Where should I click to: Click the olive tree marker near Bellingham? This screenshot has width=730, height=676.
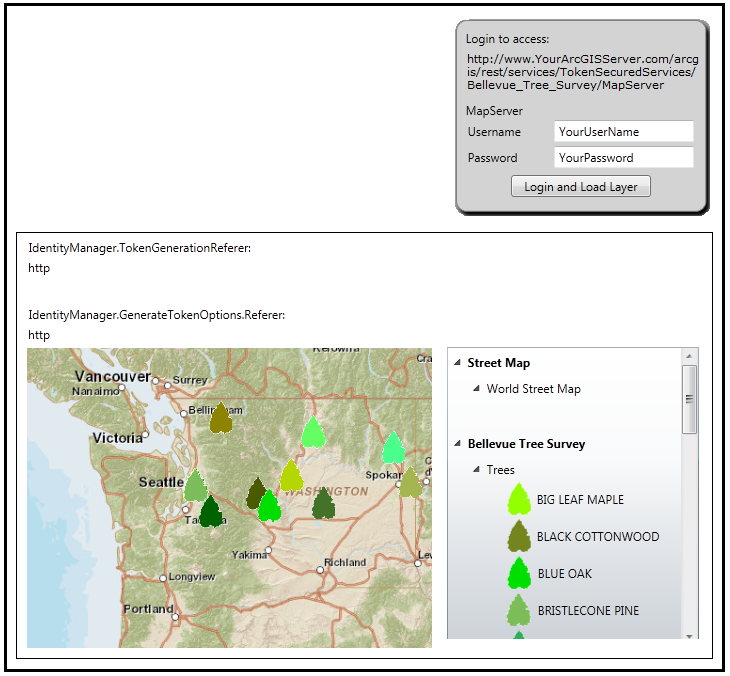[x=221, y=418]
